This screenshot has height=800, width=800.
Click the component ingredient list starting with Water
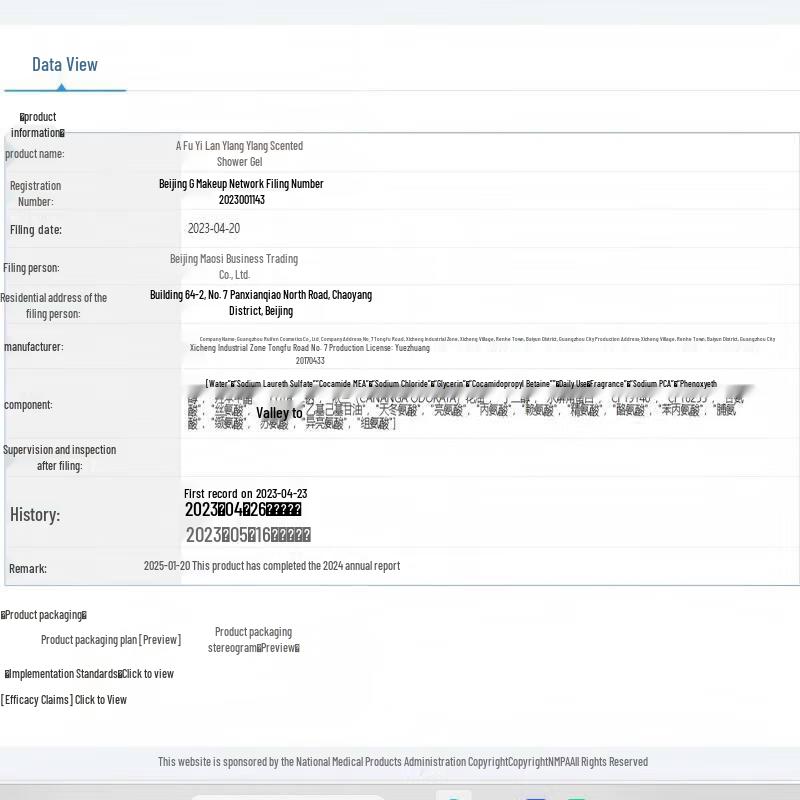point(460,384)
